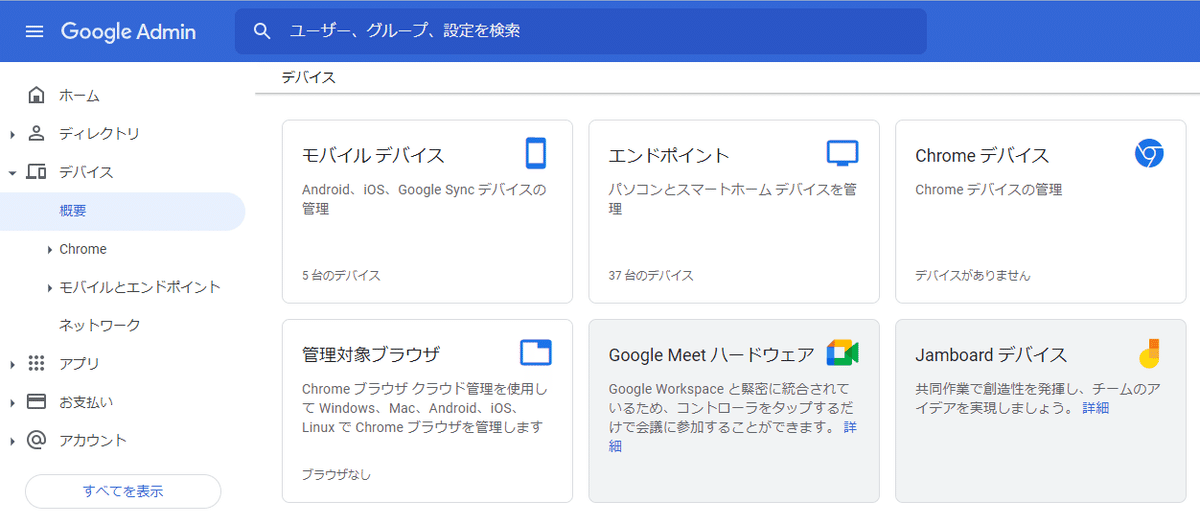Screen dimensions: 1200x519
Task: Click the Endpoint monitor icon
Action: [842, 153]
